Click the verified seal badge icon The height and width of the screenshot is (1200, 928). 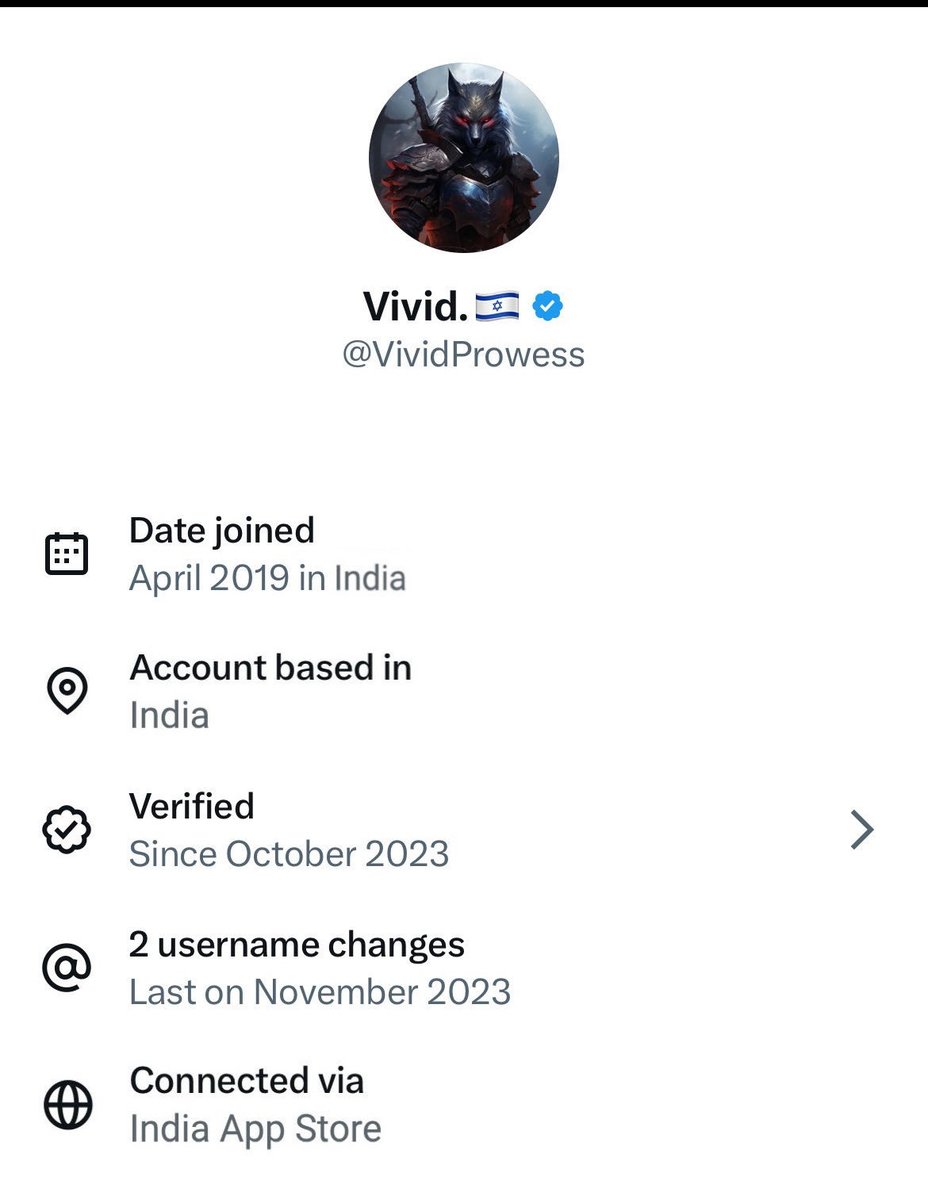pyautogui.click(x=67, y=829)
